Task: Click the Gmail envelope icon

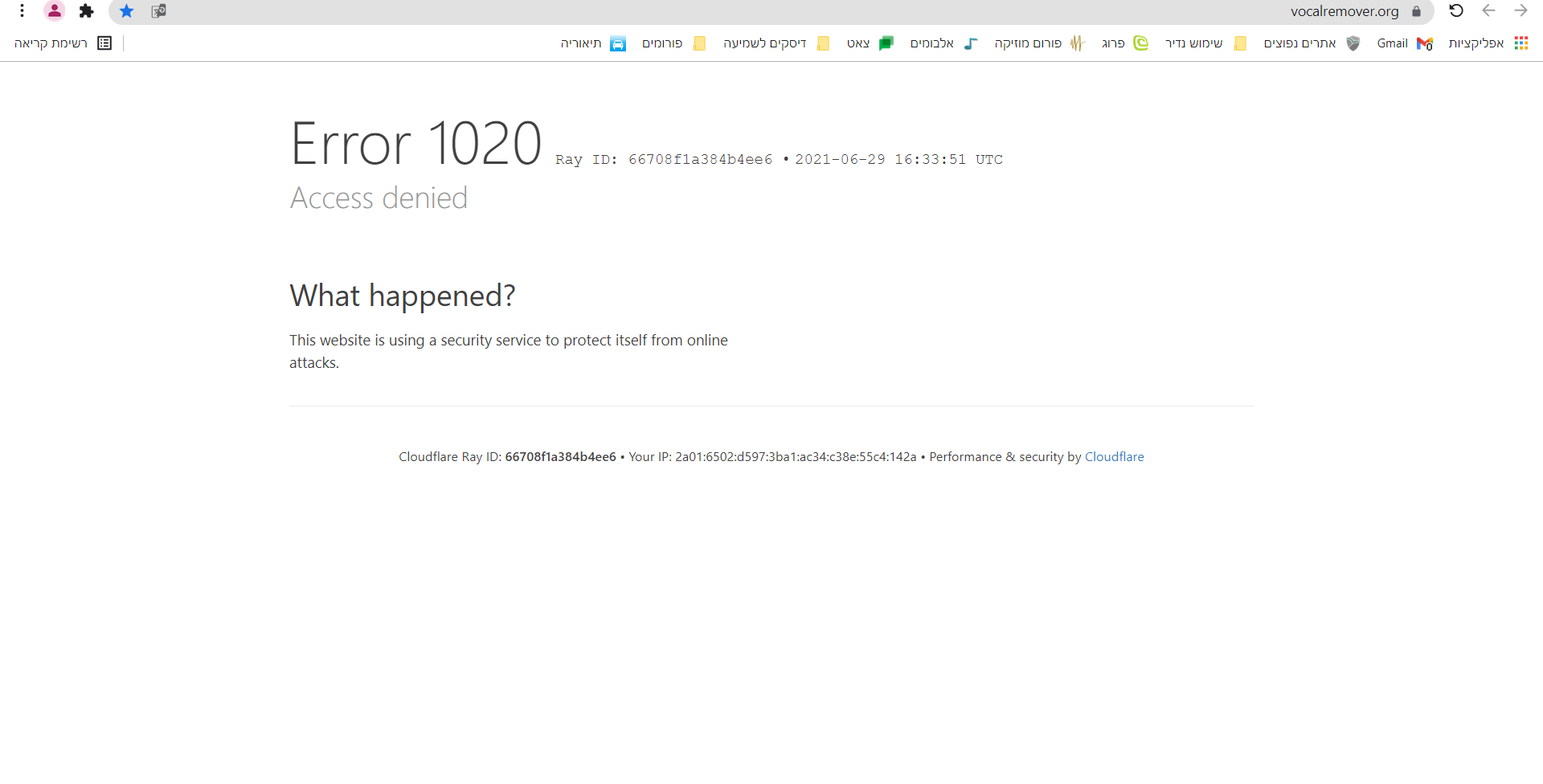Action: (x=1425, y=43)
